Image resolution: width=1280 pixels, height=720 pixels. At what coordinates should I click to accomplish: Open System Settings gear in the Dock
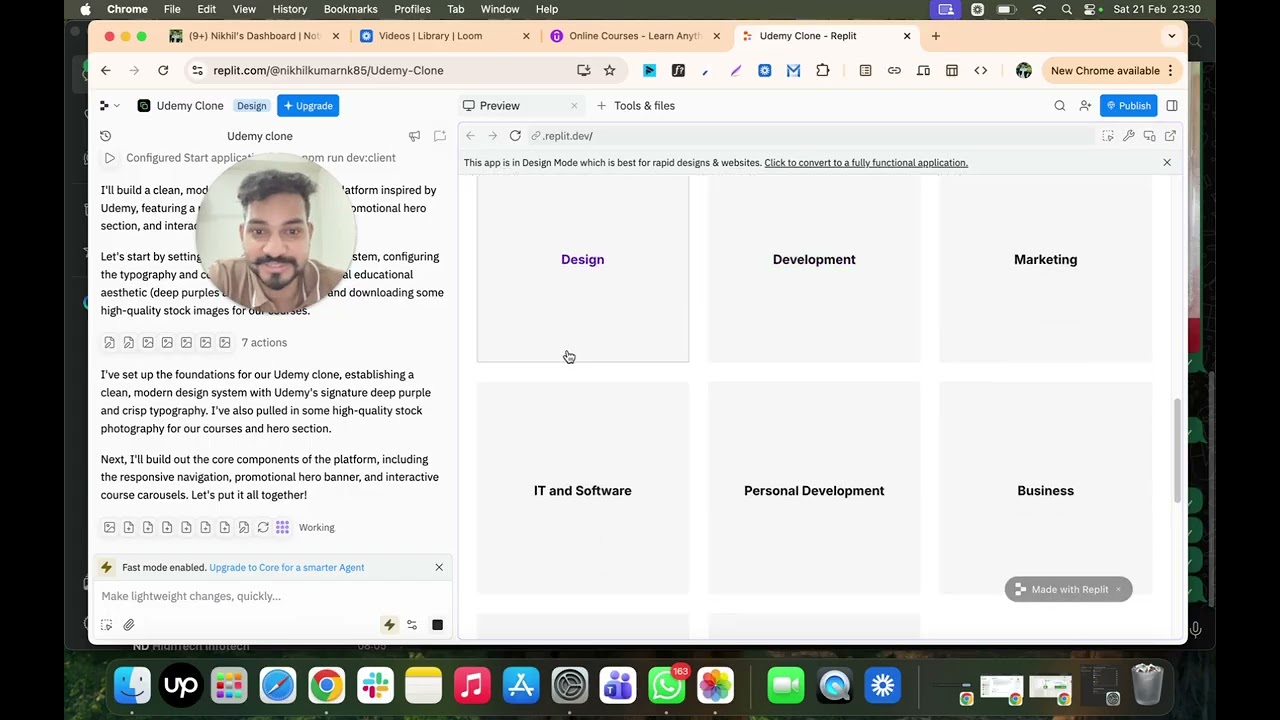point(570,686)
